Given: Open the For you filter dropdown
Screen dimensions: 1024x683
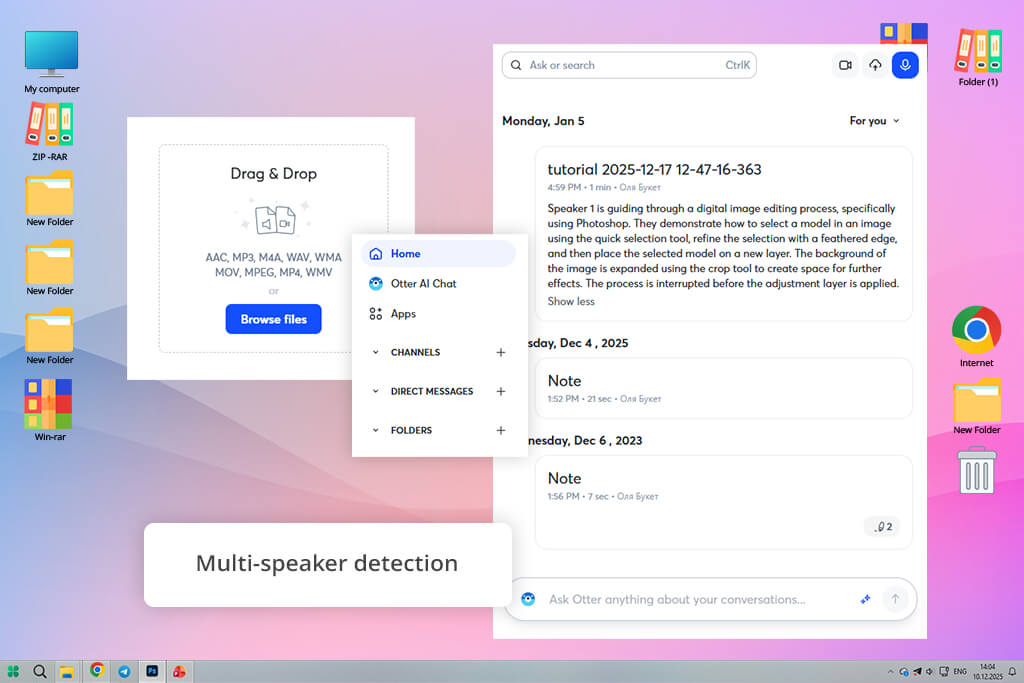Looking at the screenshot, I should pyautogui.click(x=874, y=121).
